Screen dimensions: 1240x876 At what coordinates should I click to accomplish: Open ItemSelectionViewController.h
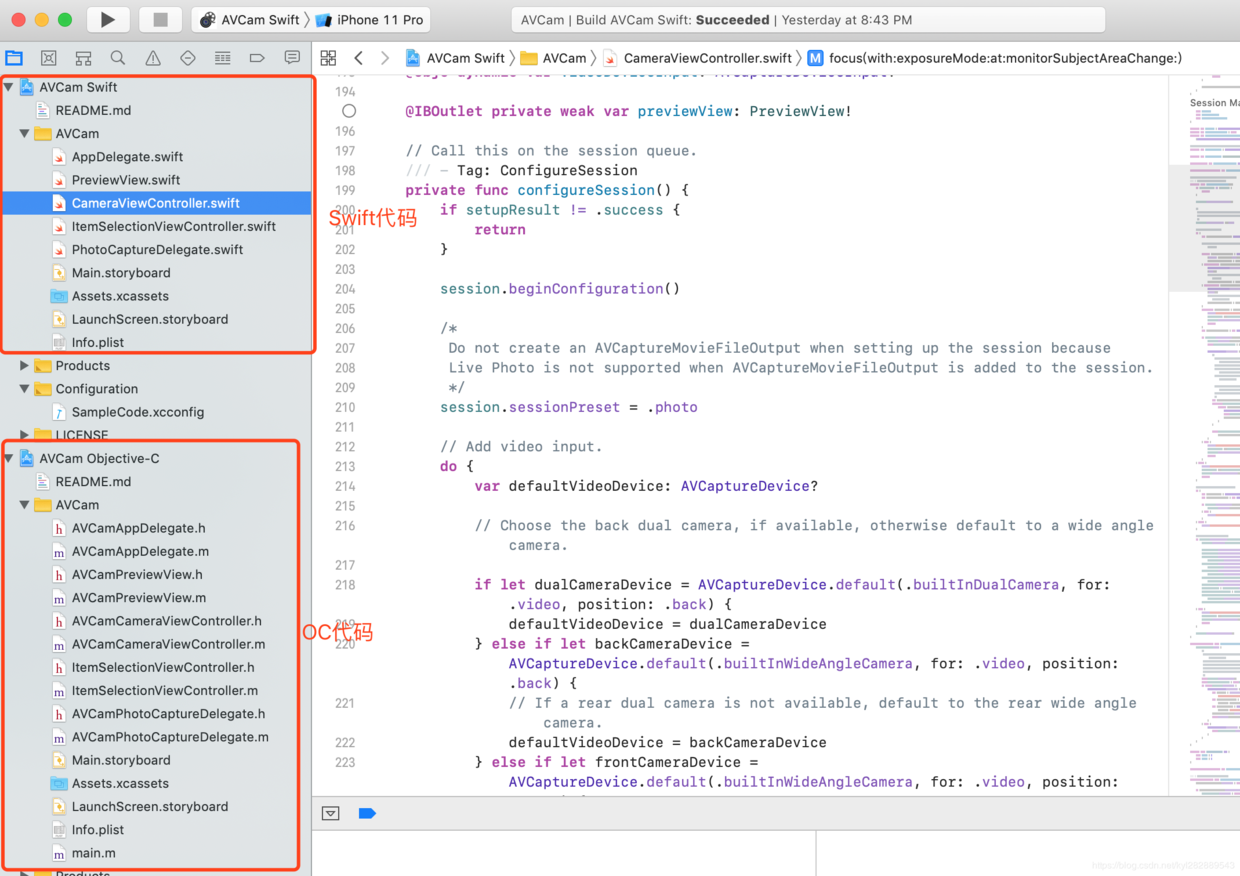pyautogui.click(x=163, y=667)
